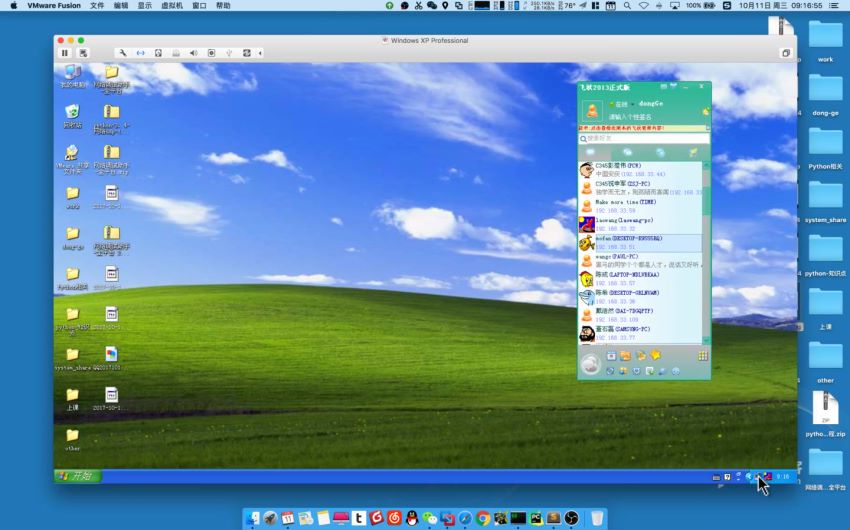Click the yellow grid apps icon in Feiqiu
The height and width of the screenshot is (530, 850).
click(x=703, y=356)
